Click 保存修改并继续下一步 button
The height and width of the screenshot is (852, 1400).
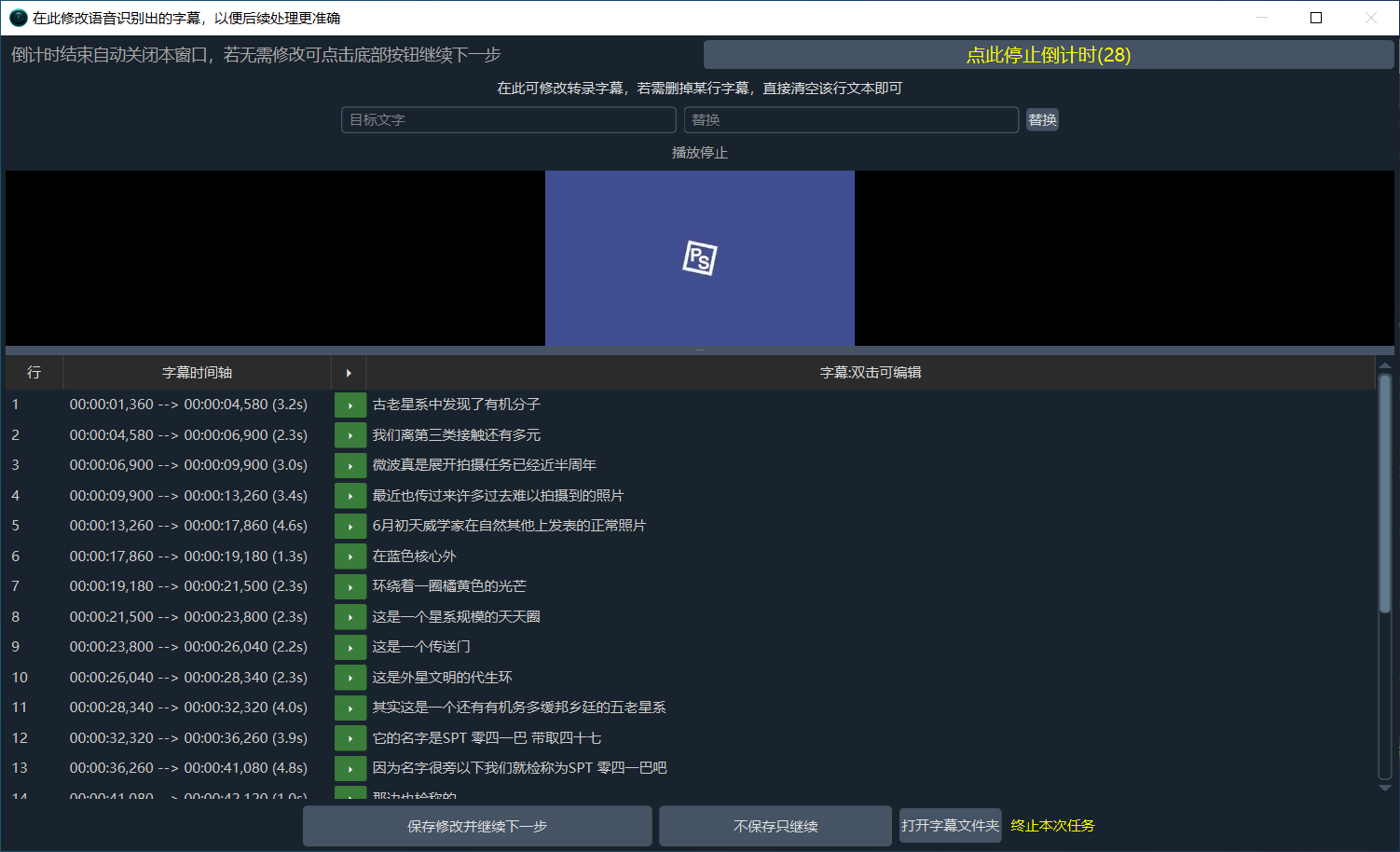click(477, 827)
